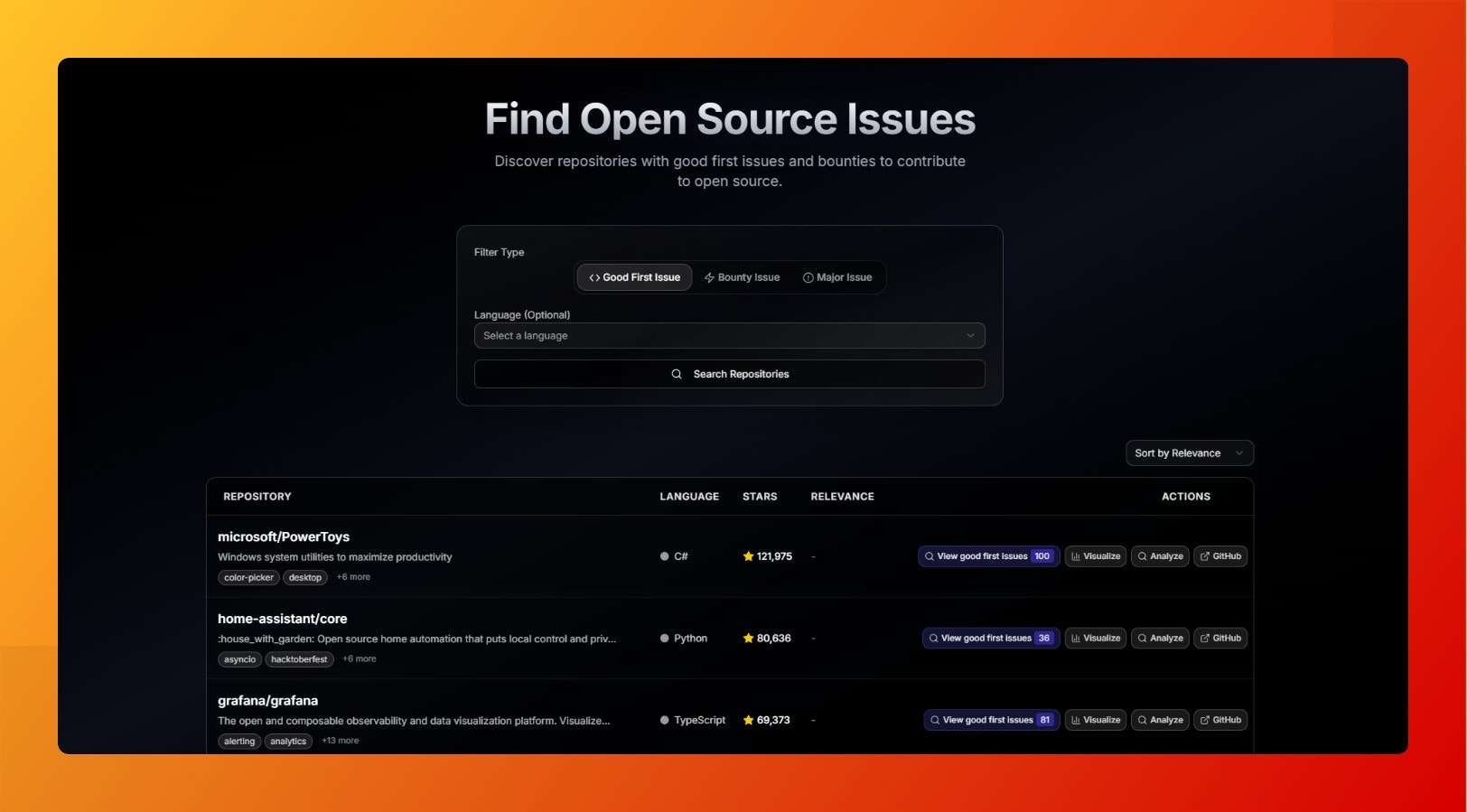The height and width of the screenshot is (812, 1467).
Task: Click the color-picker topic tag
Action: [x=248, y=577]
